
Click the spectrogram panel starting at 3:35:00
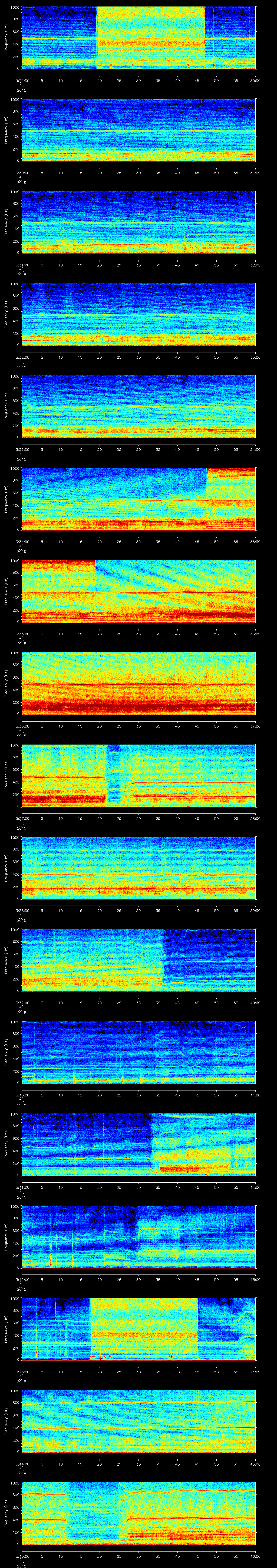[138, 592]
